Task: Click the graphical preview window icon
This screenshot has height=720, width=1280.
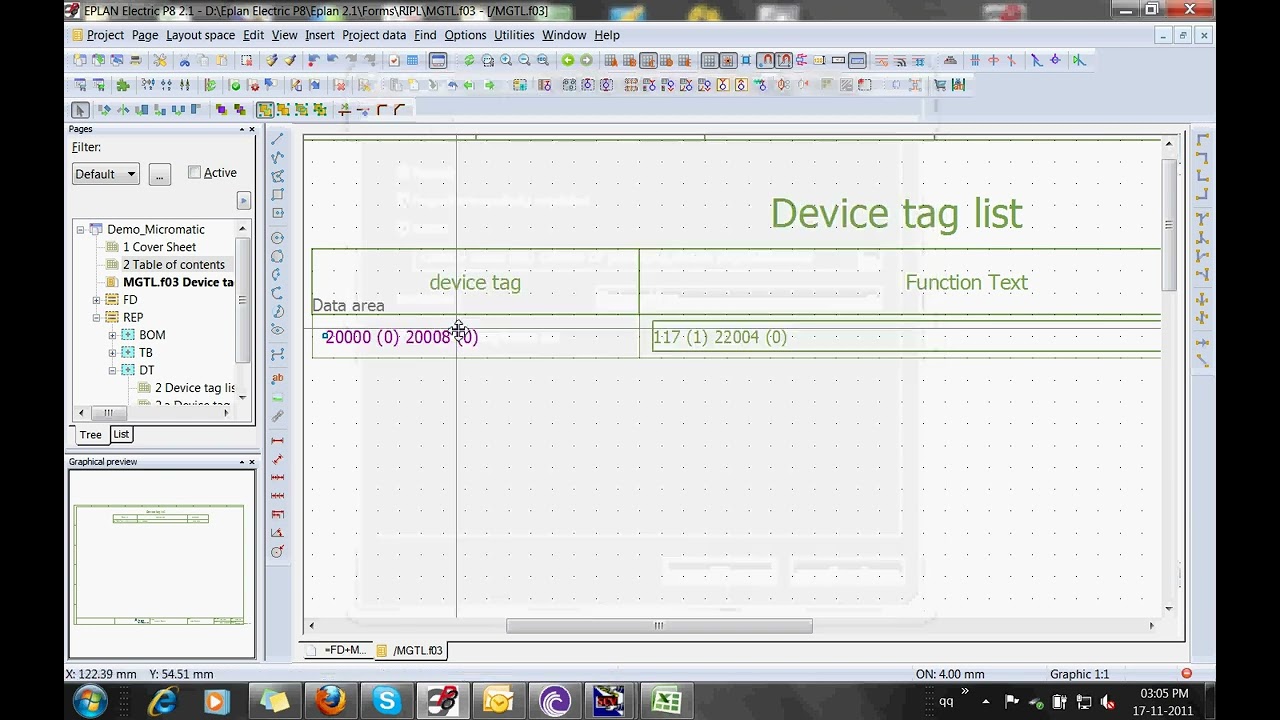Action: point(438,60)
